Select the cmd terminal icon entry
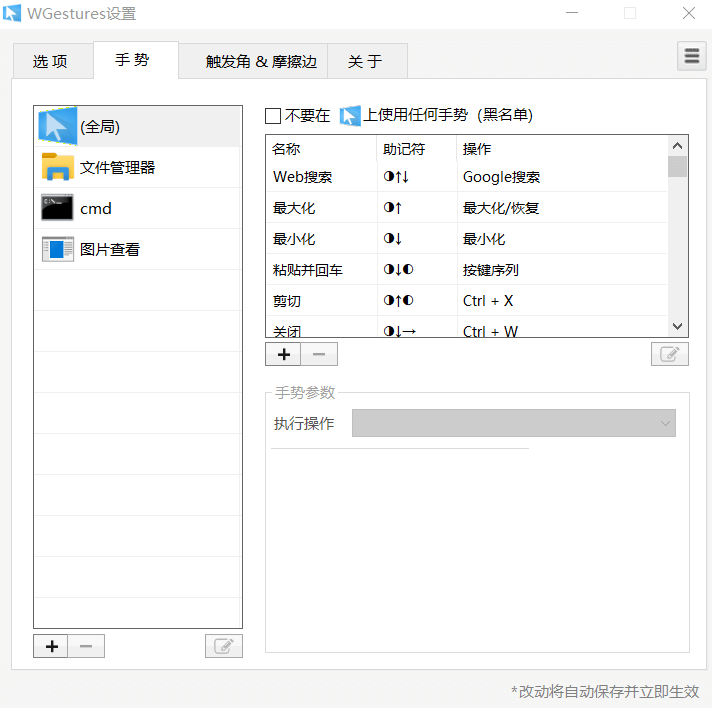This screenshot has height=708, width=712. click(x=57, y=208)
